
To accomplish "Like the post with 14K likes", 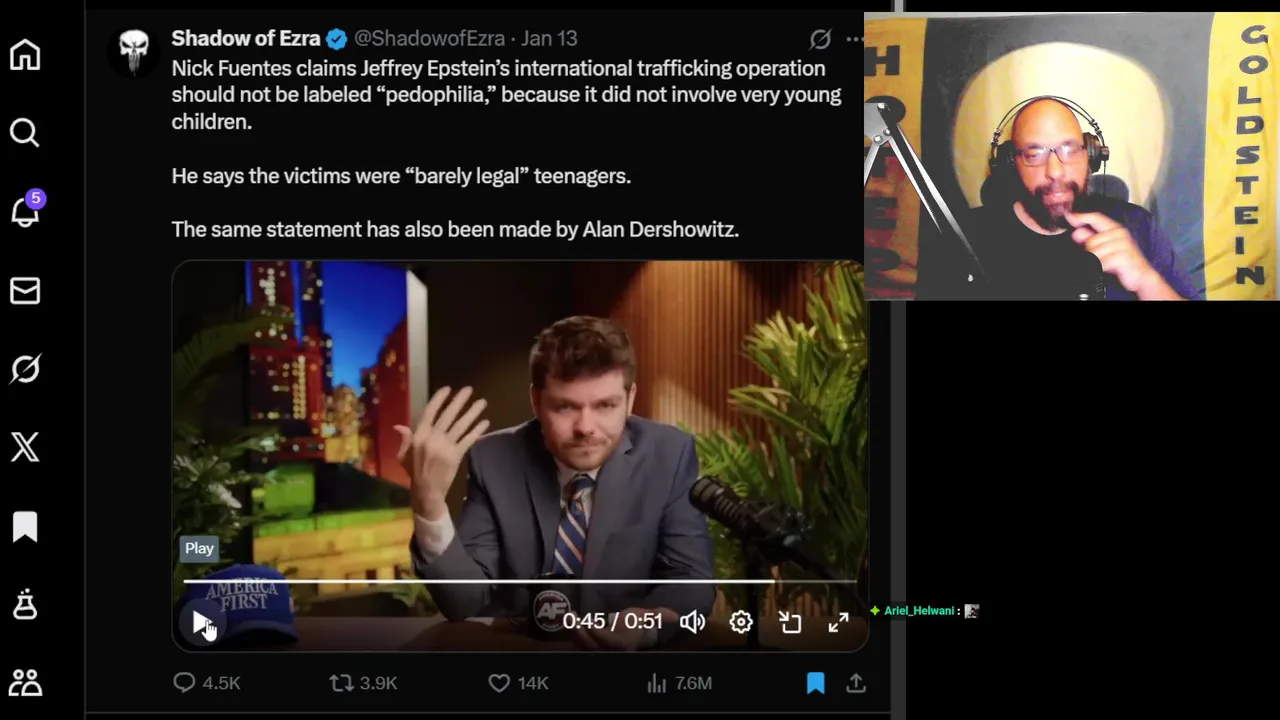I will pyautogui.click(x=518, y=683).
